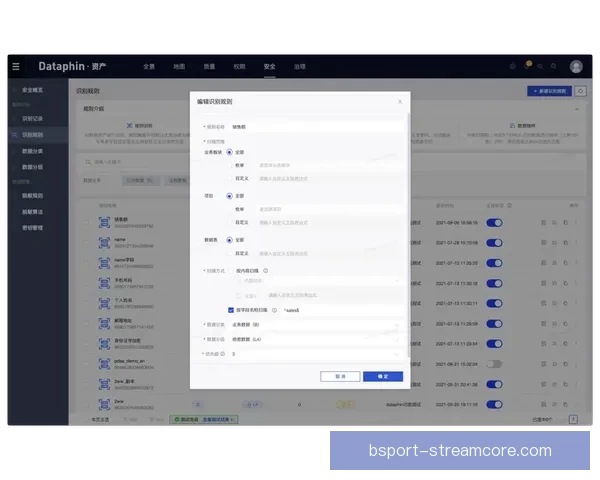
Task: Click the refresh icon beside 新建识别规则 button
Action: (580, 91)
